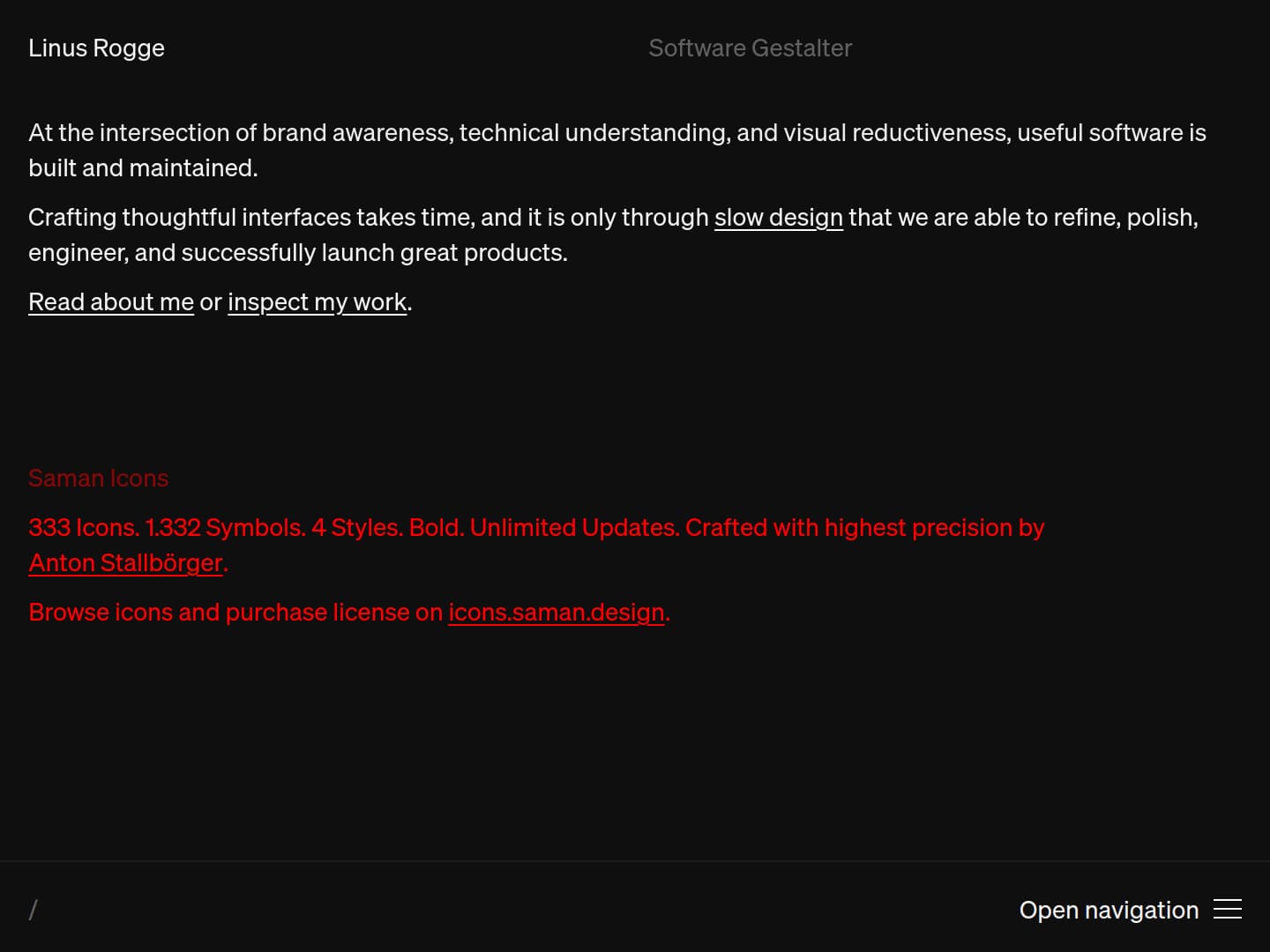Click the slash breadcrumb in footer
The height and width of the screenshot is (952, 1270).
tap(33, 910)
